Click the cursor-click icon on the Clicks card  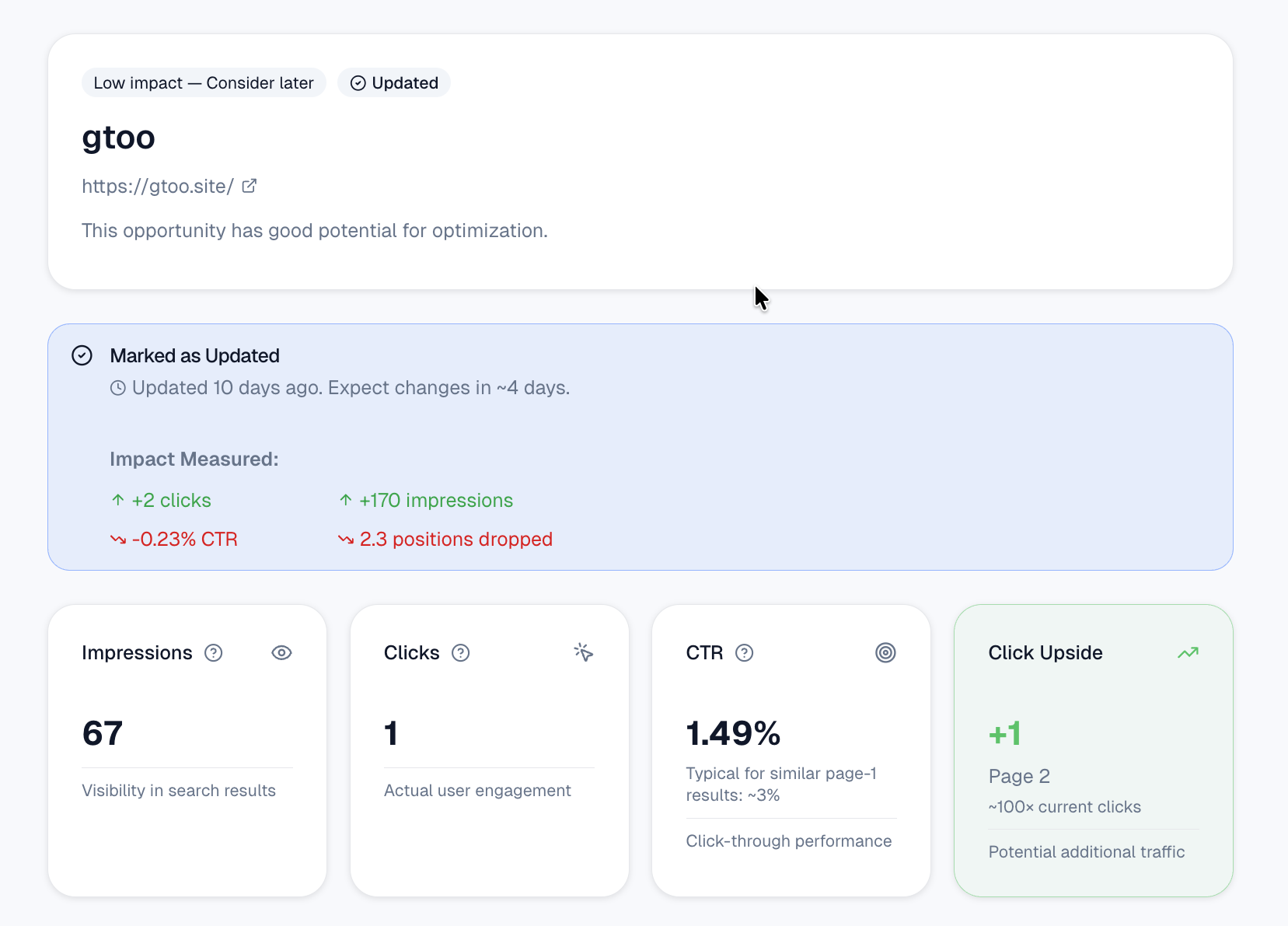coord(583,652)
